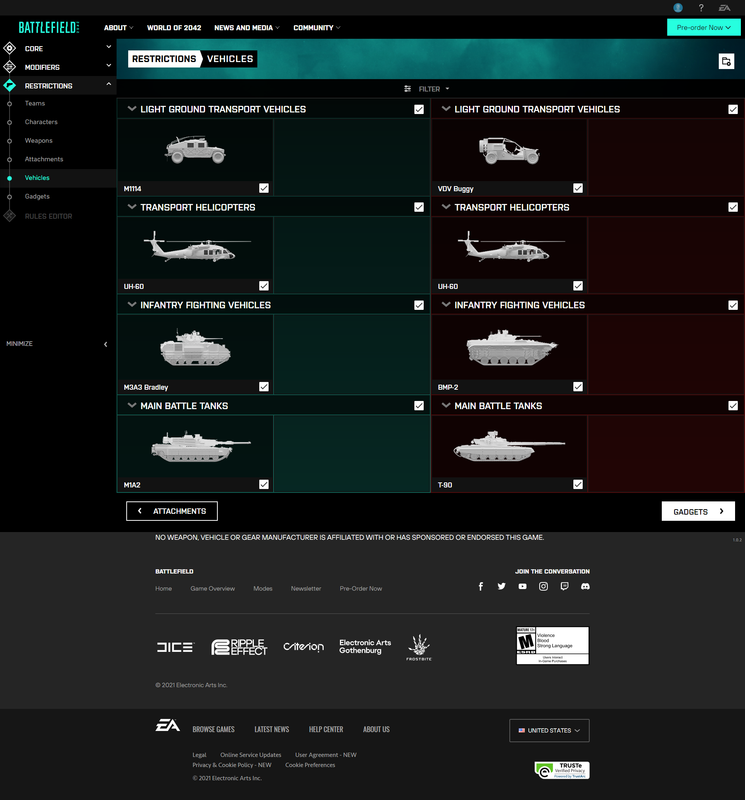This screenshot has height=800, width=745.
Task: Open the Newsletter footer link
Action: click(306, 588)
